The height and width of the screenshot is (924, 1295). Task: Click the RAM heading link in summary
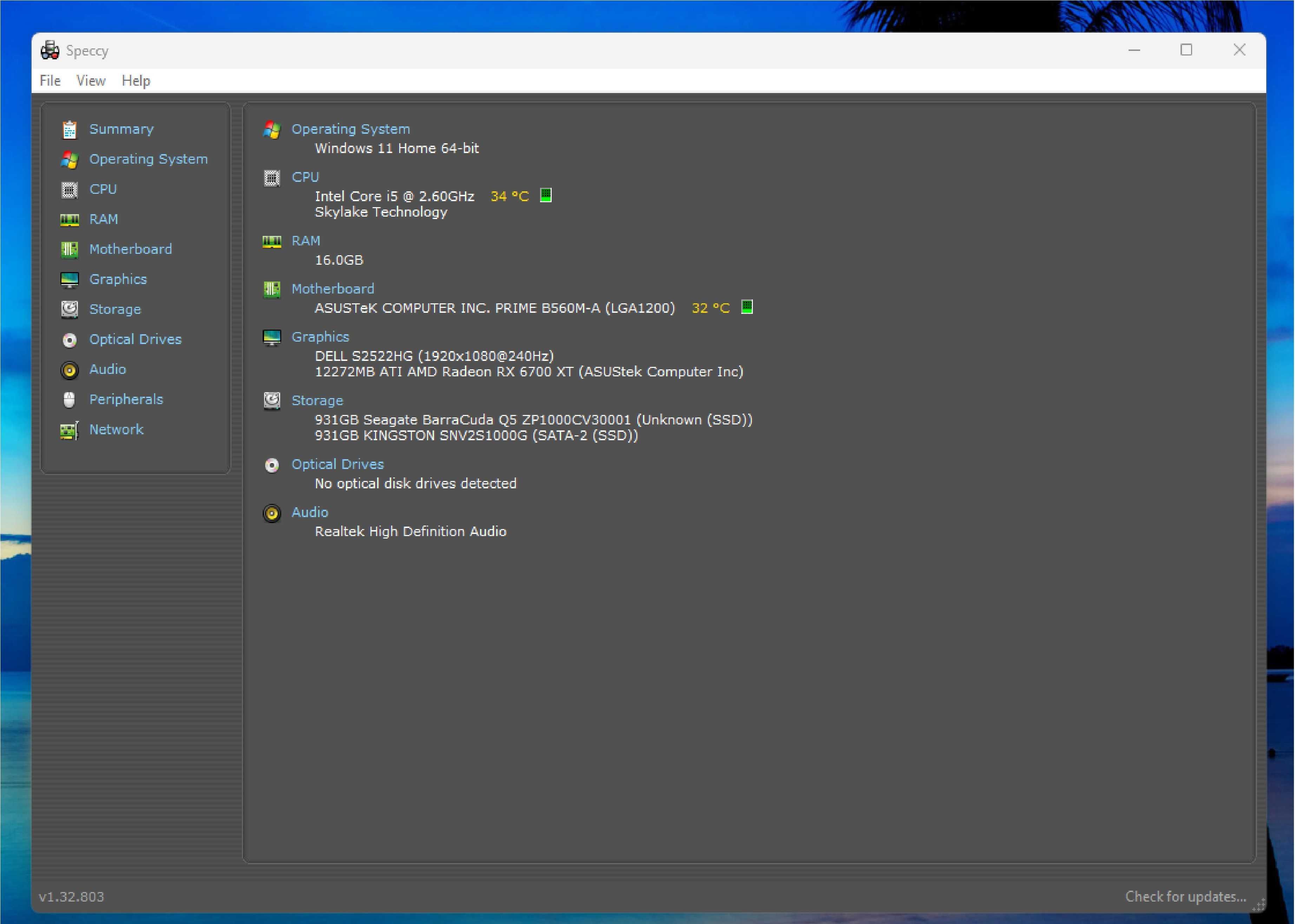[305, 241]
